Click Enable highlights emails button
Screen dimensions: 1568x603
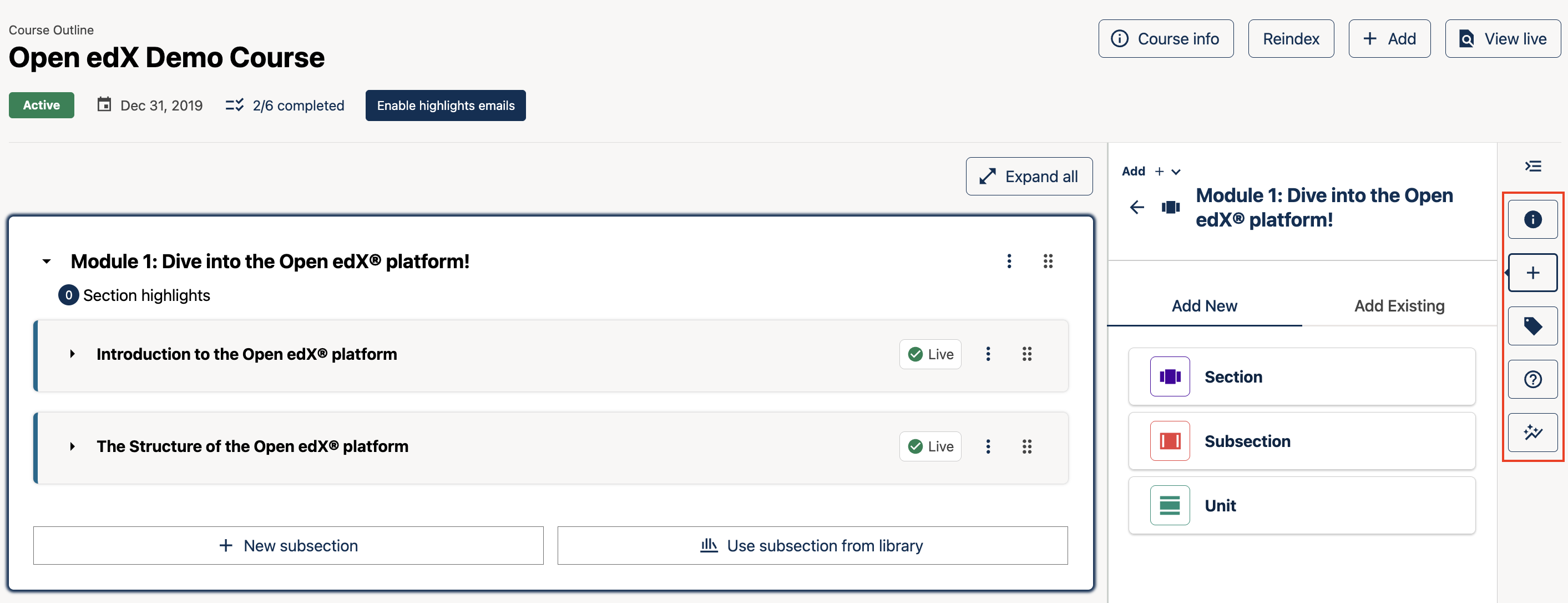click(446, 105)
